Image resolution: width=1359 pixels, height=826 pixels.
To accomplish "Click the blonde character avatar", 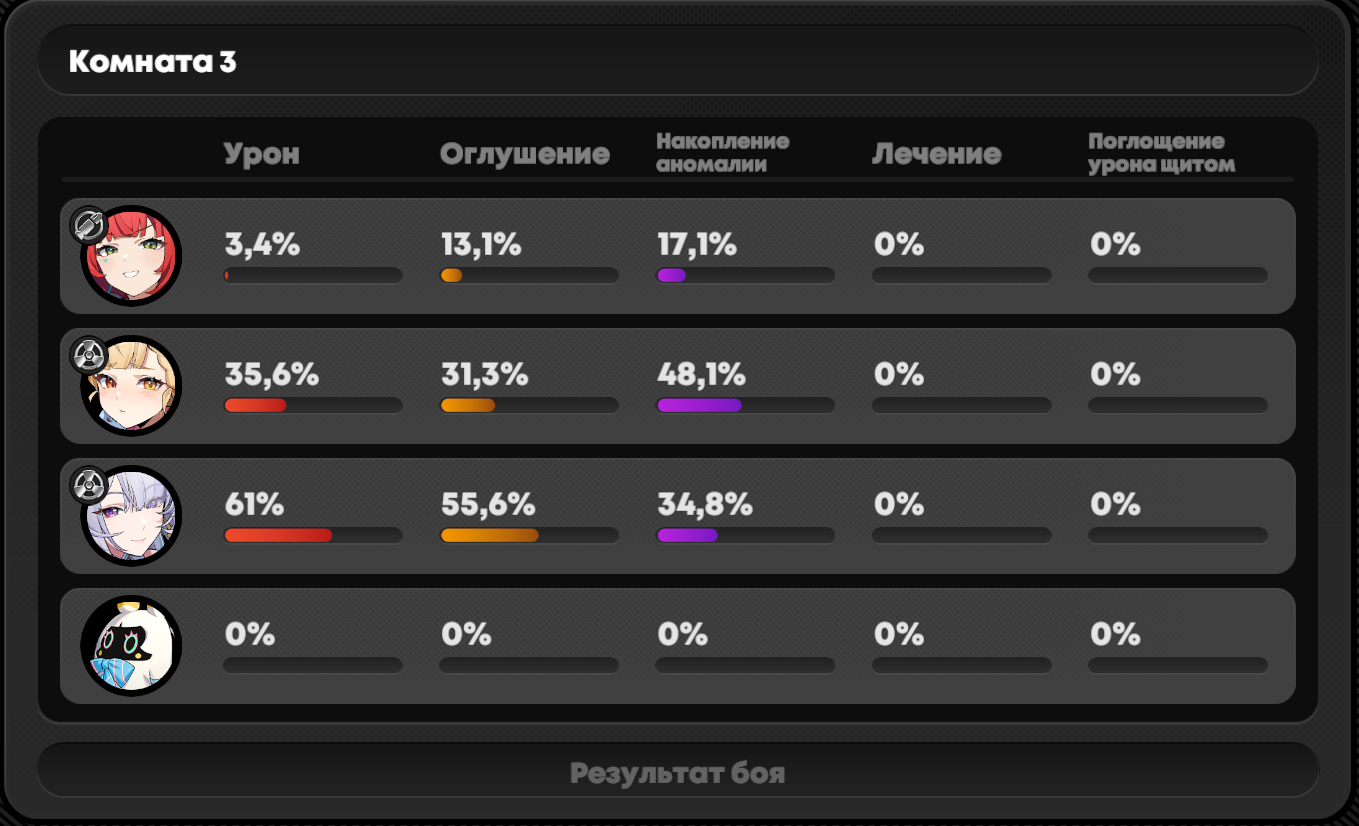I will 131,386.
